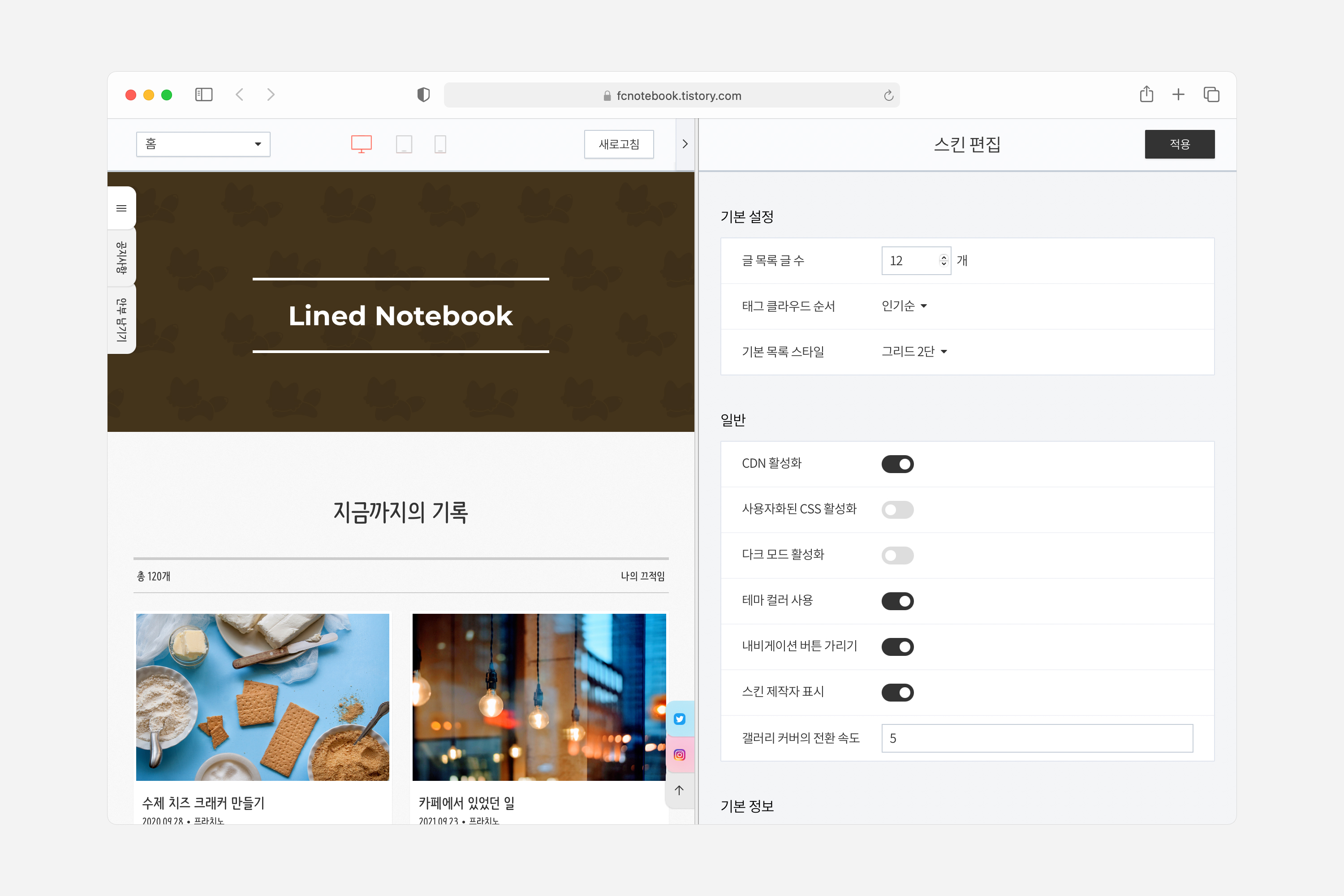Turn off the 테마 컬러 사용 toggle
Screen dimensions: 1344x896
click(898, 601)
